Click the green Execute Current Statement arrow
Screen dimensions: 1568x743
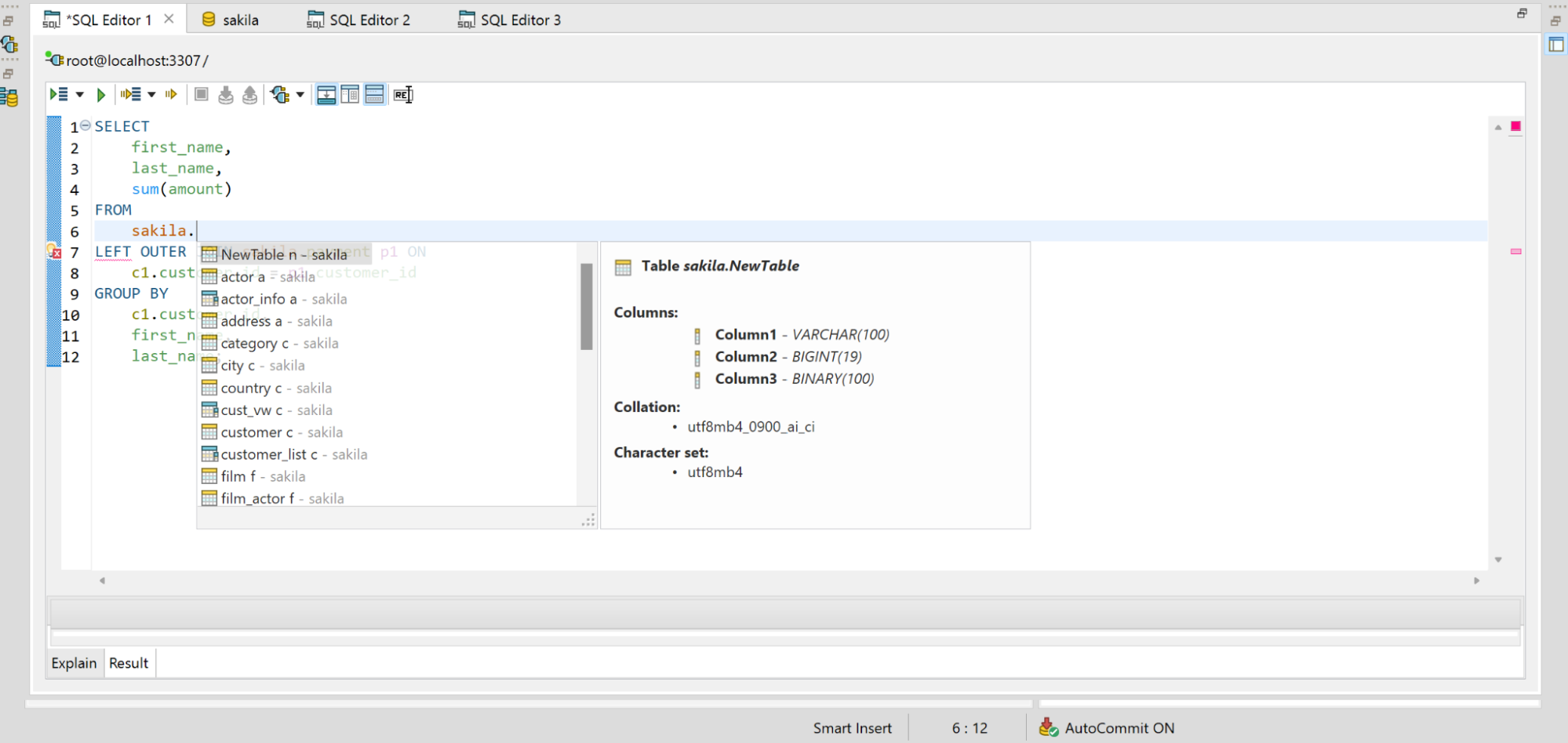click(x=101, y=95)
